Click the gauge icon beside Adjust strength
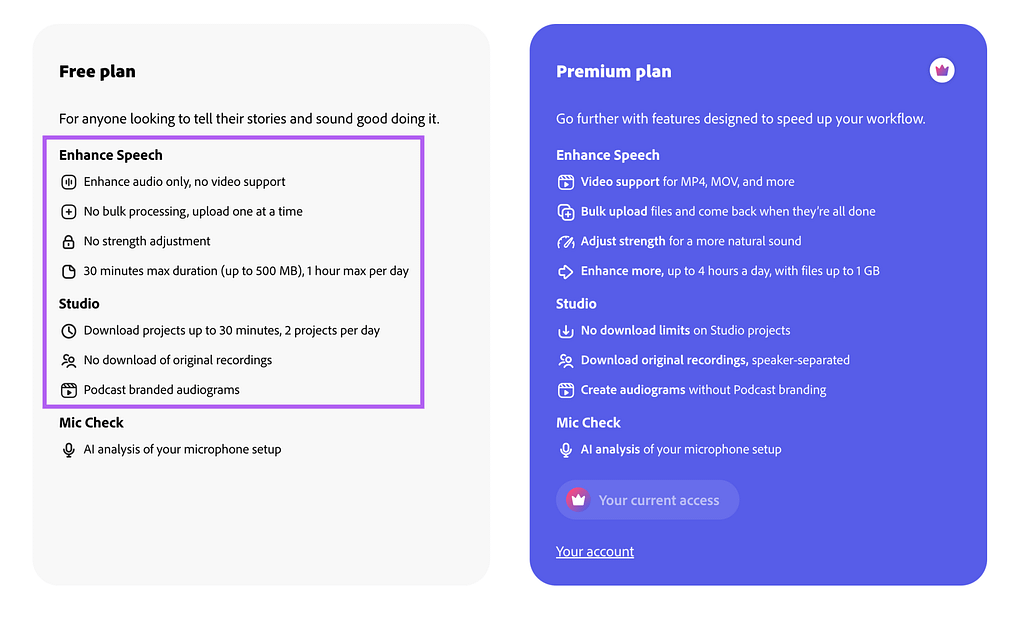The image size is (1023, 617). 566,242
